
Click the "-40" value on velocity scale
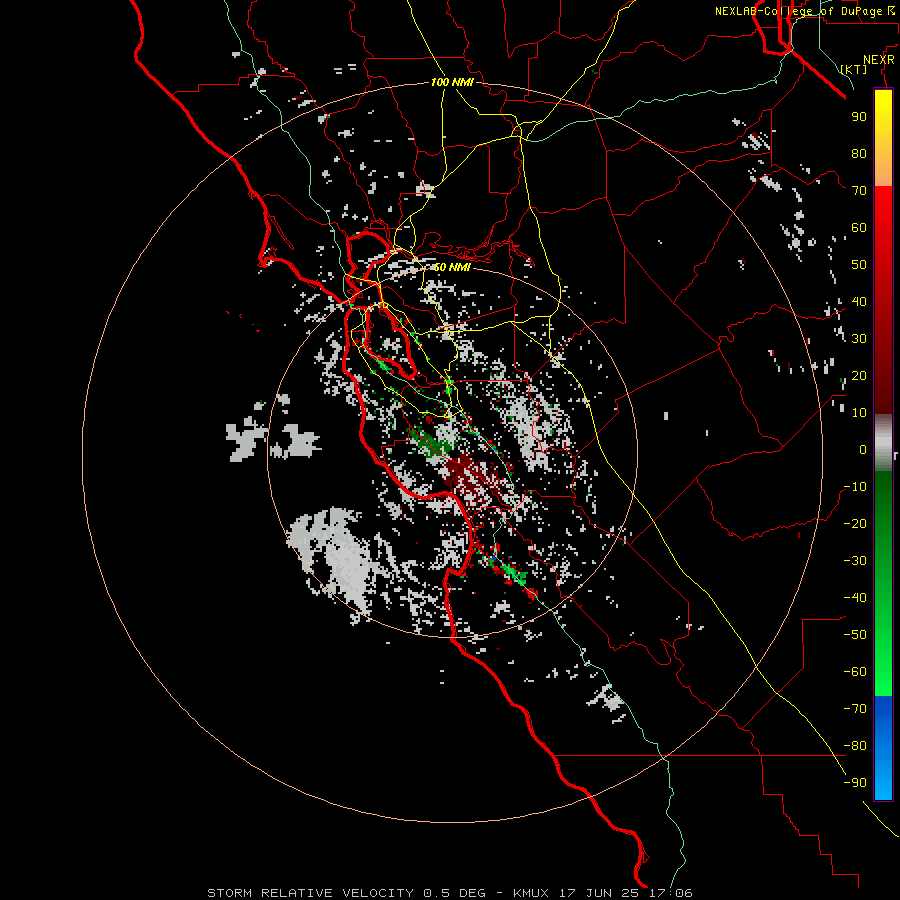pyautogui.click(x=855, y=598)
